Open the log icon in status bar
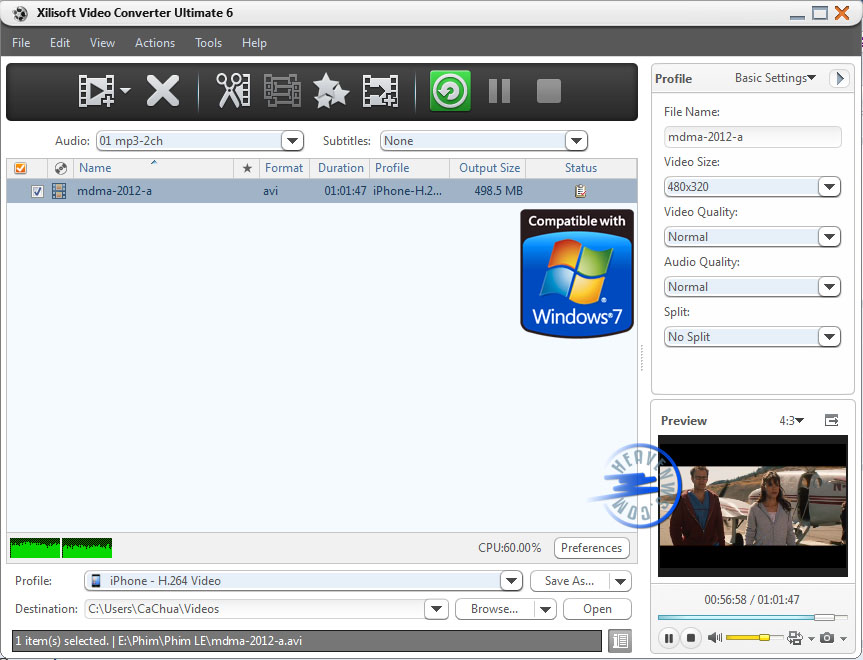This screenshot has width=863, height=660. (619, 640)
